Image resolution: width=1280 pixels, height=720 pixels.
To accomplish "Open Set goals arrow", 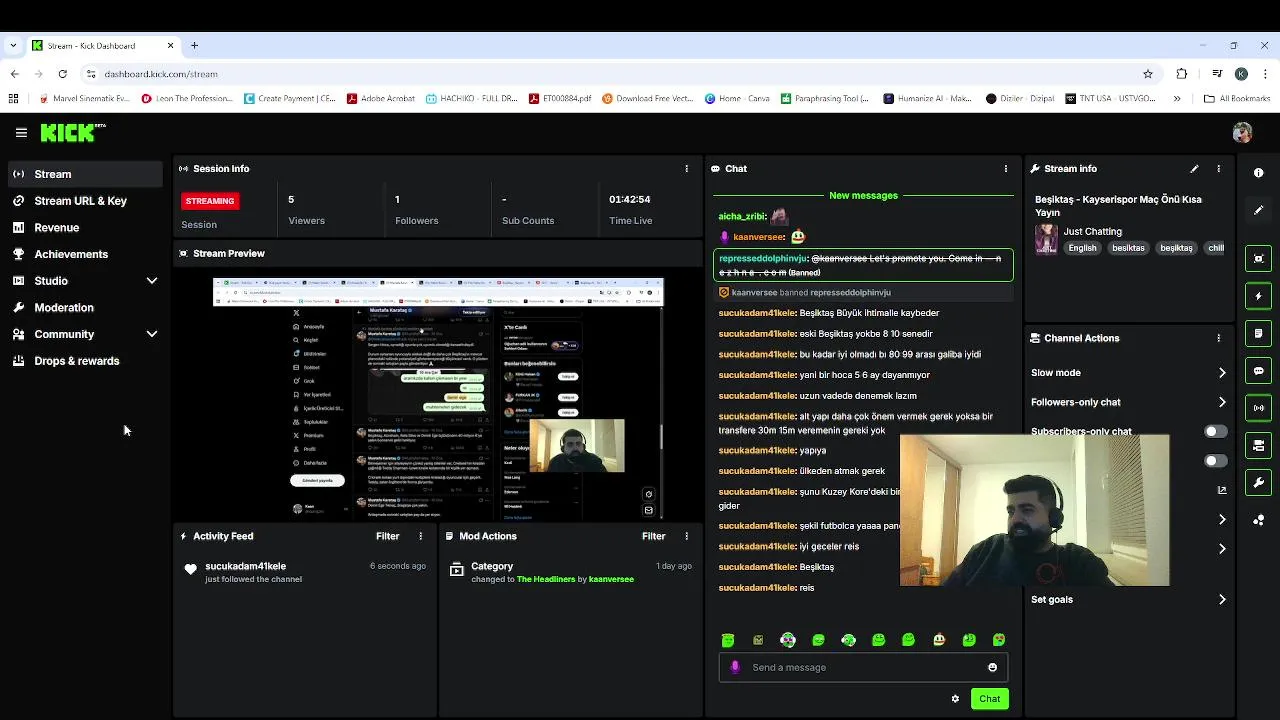I will 1222,600.
